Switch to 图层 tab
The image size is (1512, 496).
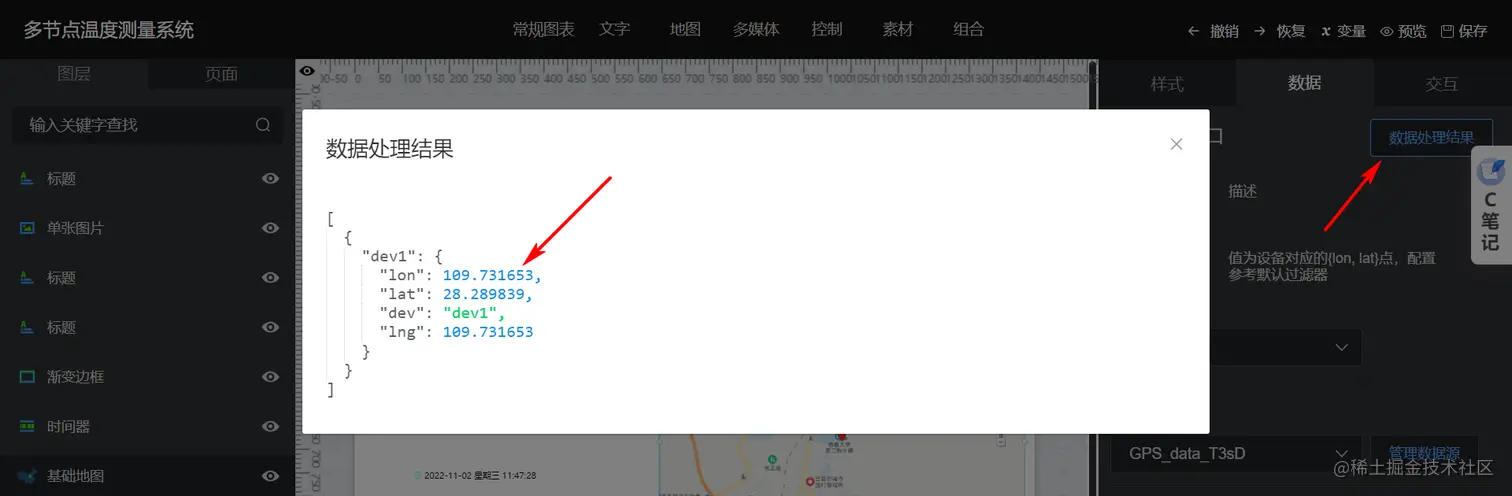74,74
